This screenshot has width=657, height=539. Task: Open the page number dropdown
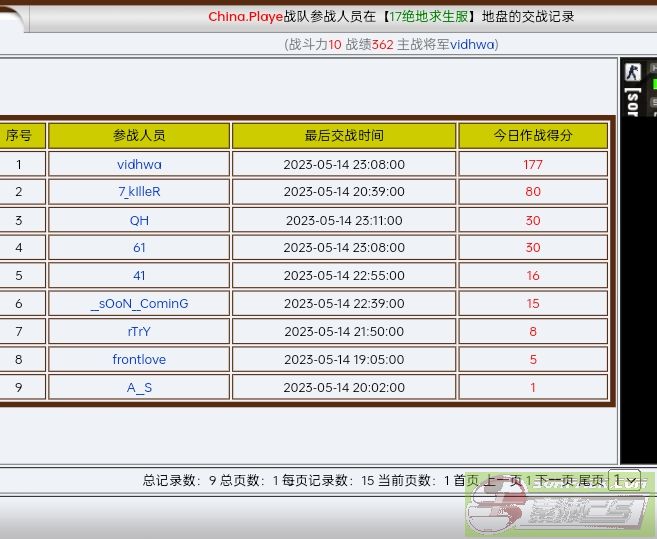pos(624,480)
